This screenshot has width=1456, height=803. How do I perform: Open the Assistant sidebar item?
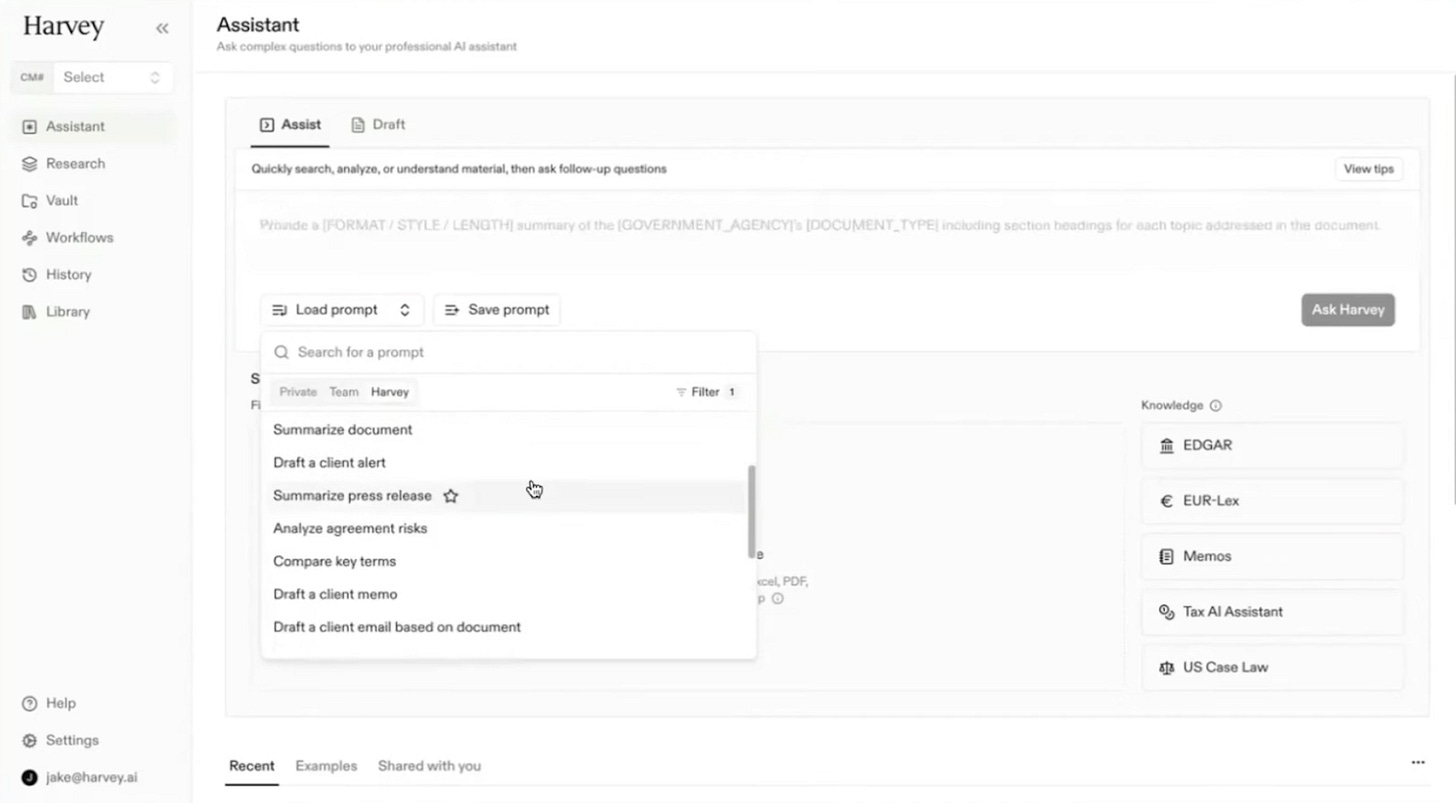pyautogui.click(x=93, y=127)
